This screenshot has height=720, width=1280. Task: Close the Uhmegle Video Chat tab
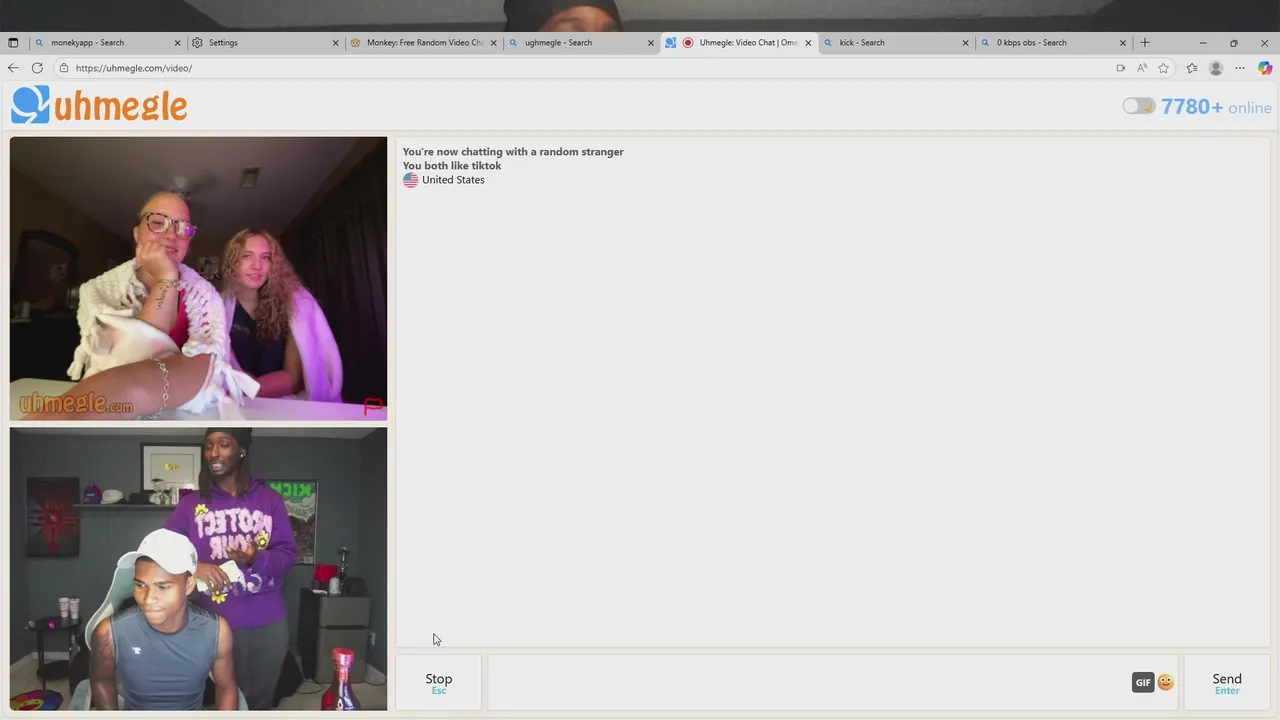[x=808, y=43]
